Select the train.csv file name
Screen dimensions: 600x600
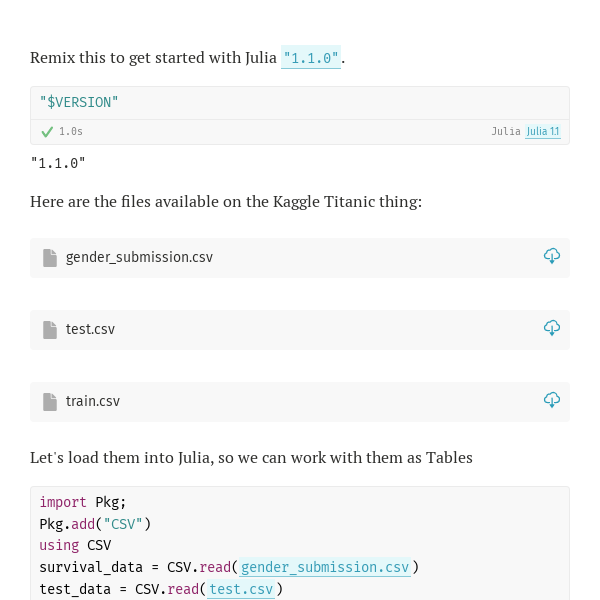click(93, 401)
